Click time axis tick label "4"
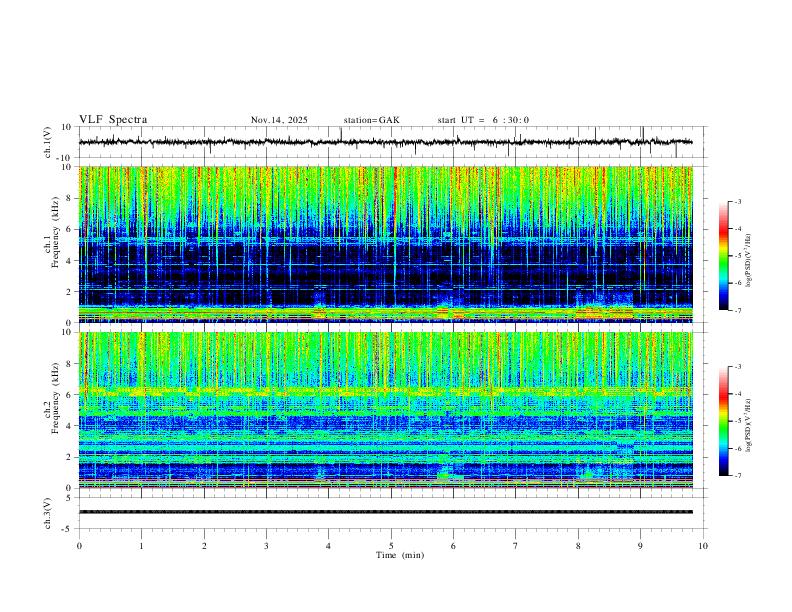The image size is (792, 612). tap(329, 546)
